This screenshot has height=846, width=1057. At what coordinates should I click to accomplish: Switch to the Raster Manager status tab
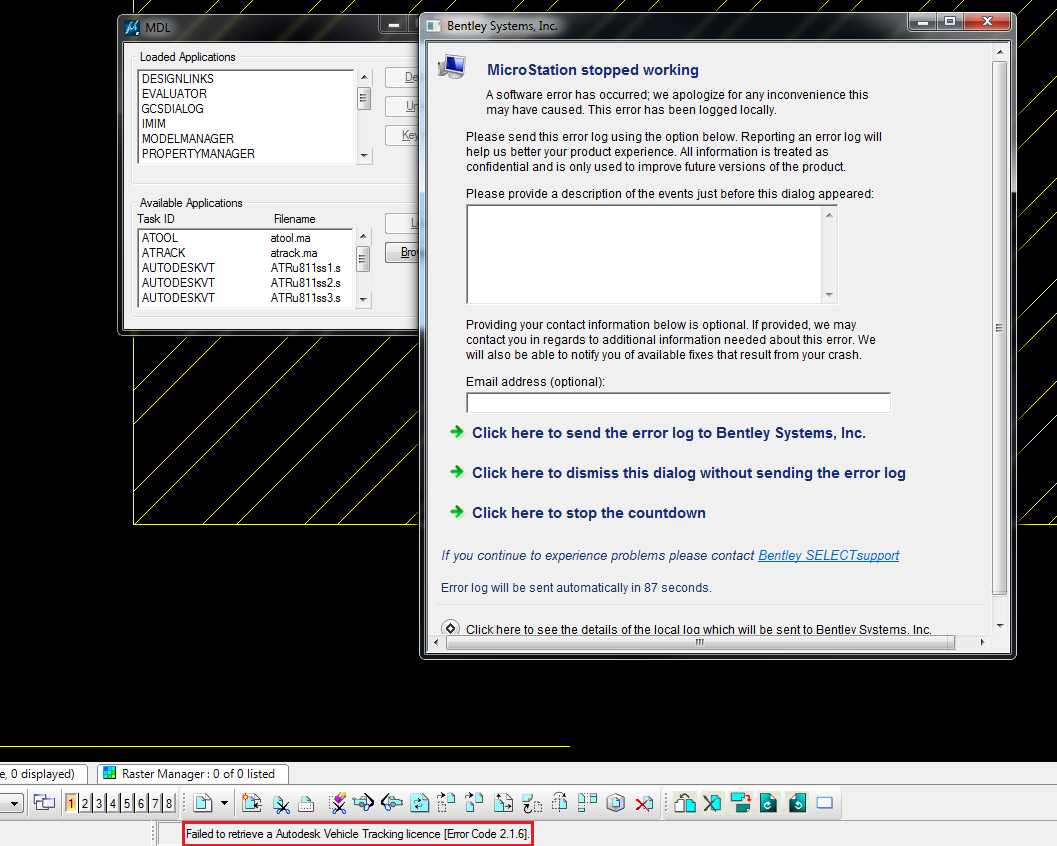[x=191, y=773]
